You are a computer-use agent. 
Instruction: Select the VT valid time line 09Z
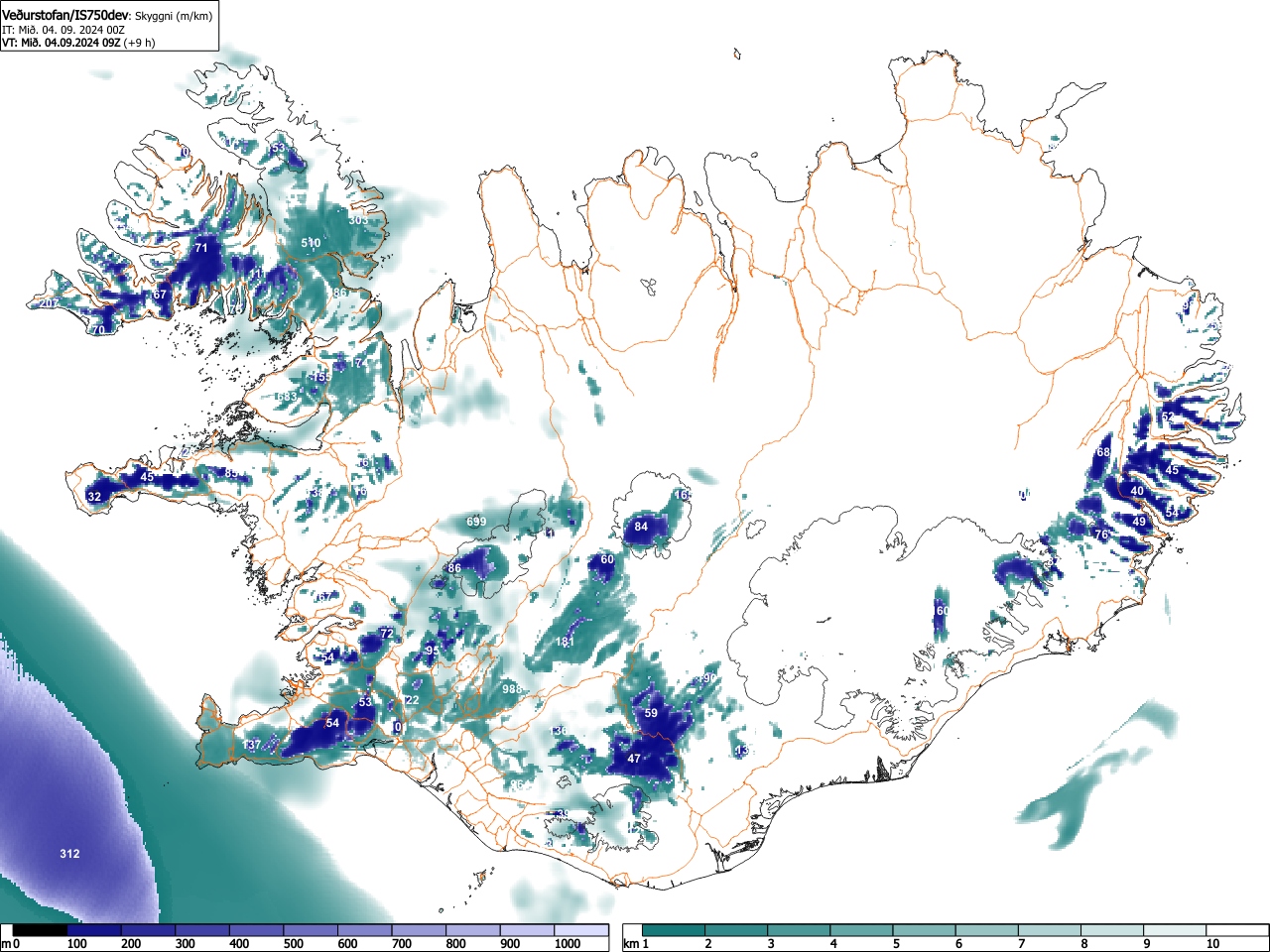click(78, 43)
